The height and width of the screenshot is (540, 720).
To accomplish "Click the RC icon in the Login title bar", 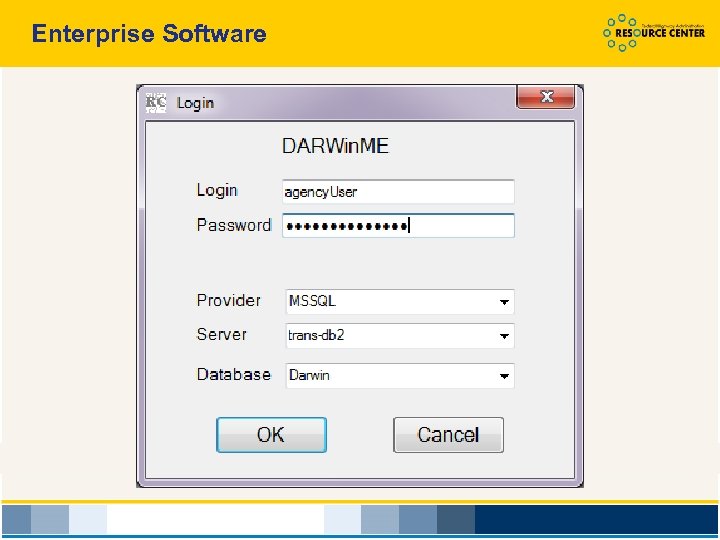I will pos(156,103).
